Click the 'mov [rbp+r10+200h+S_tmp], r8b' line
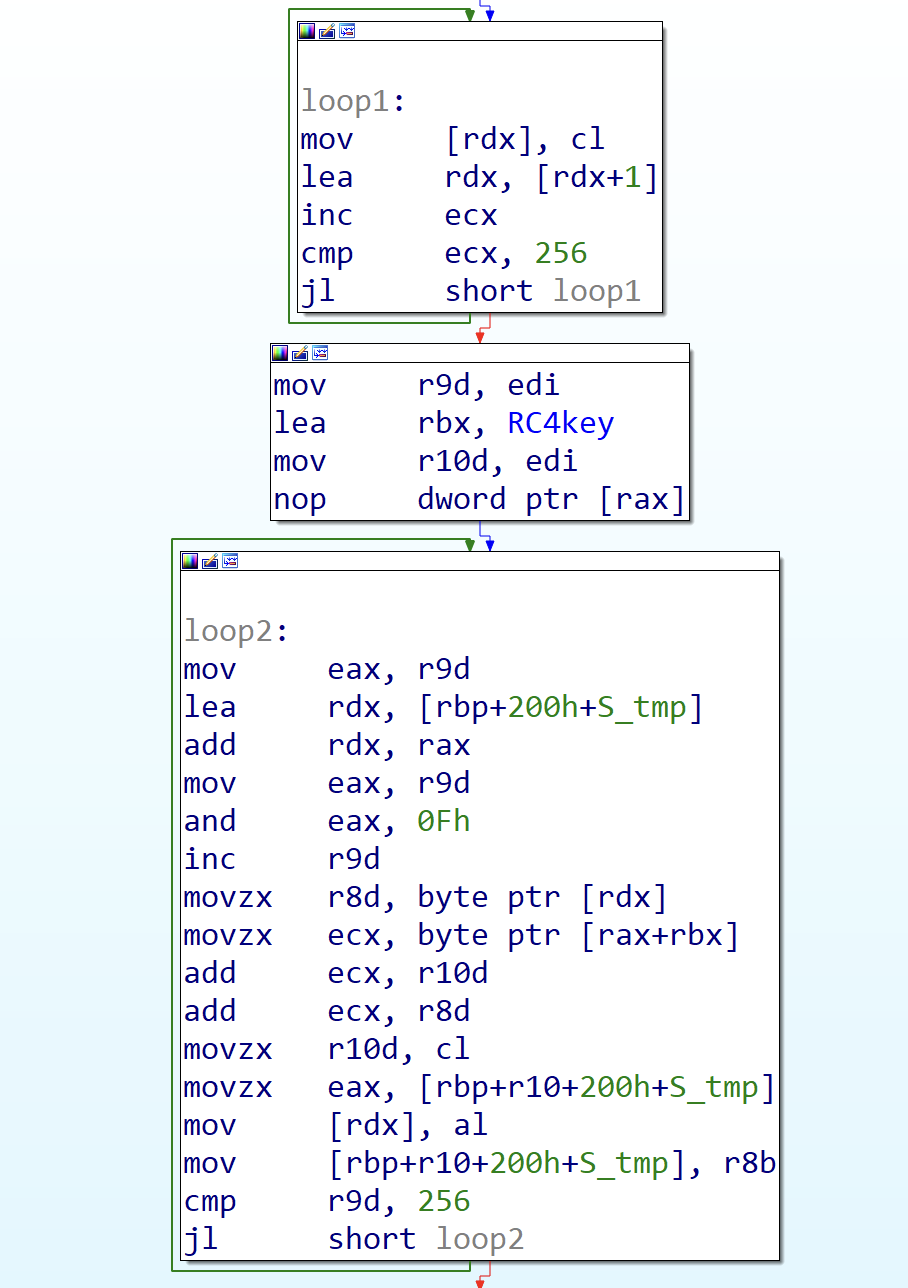908x1288 pixels. [x=480, y=1163]
